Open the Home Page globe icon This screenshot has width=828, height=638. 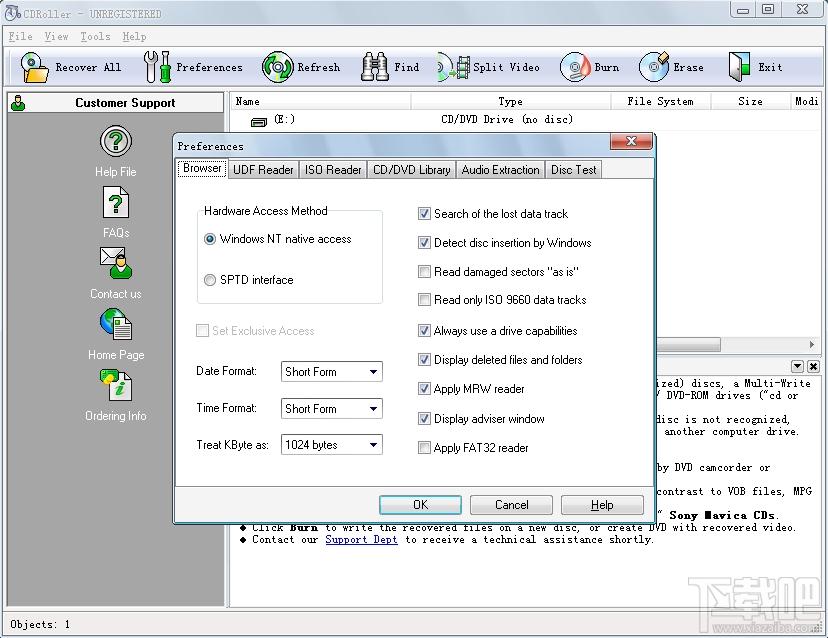point(116,324)
